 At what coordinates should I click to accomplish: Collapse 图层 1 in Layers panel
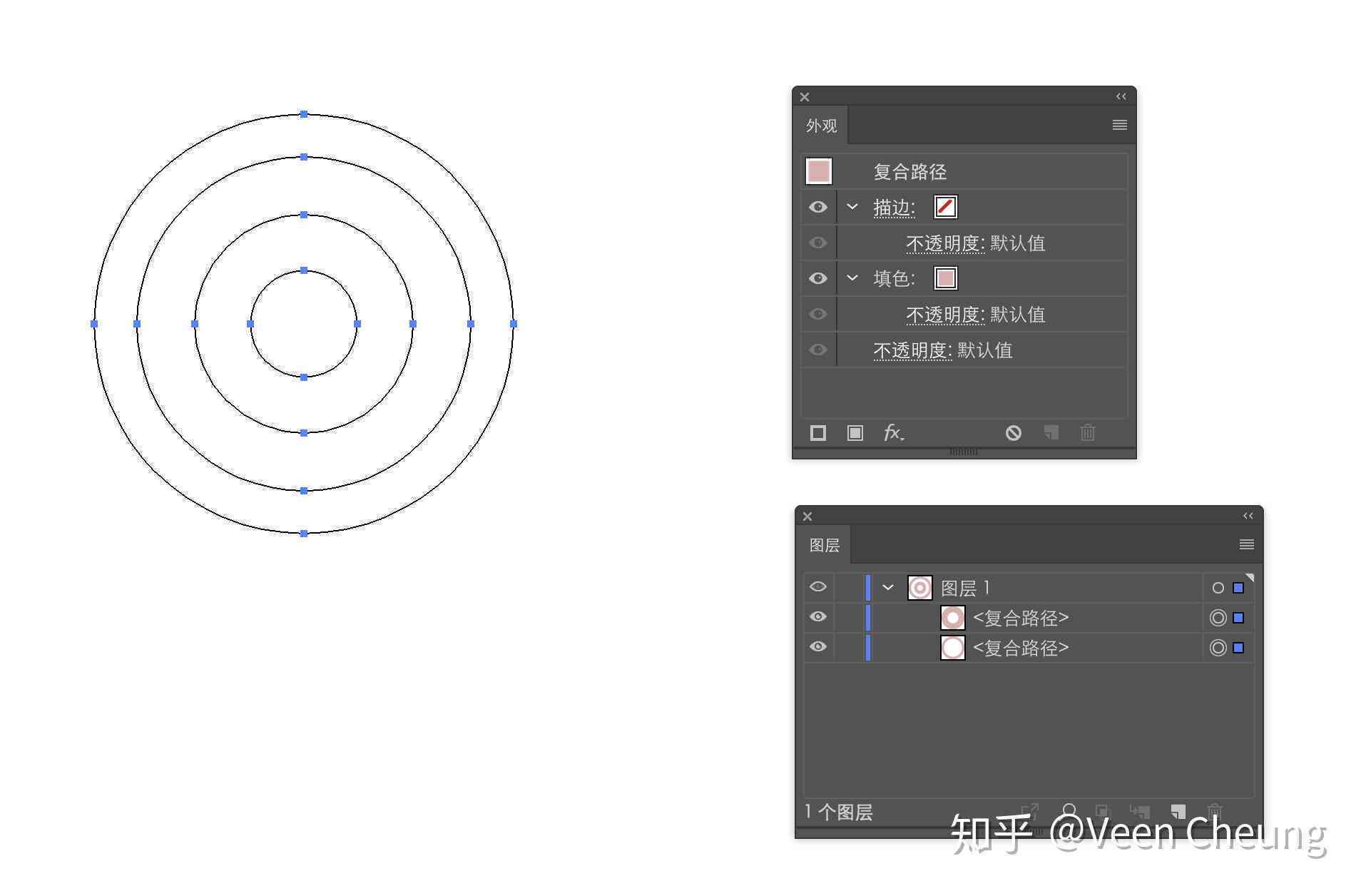888,587
